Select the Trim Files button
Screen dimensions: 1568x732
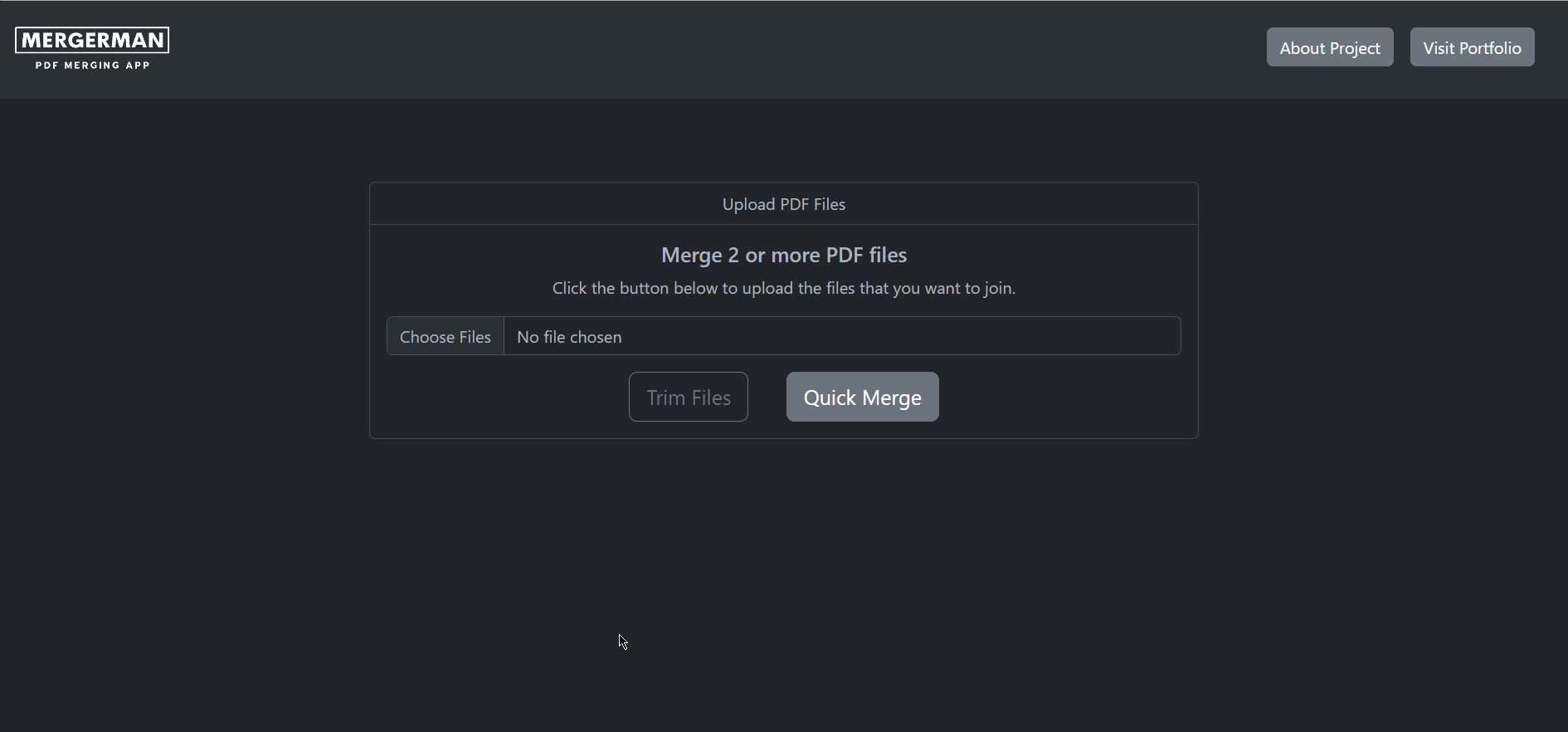point(688,397)
